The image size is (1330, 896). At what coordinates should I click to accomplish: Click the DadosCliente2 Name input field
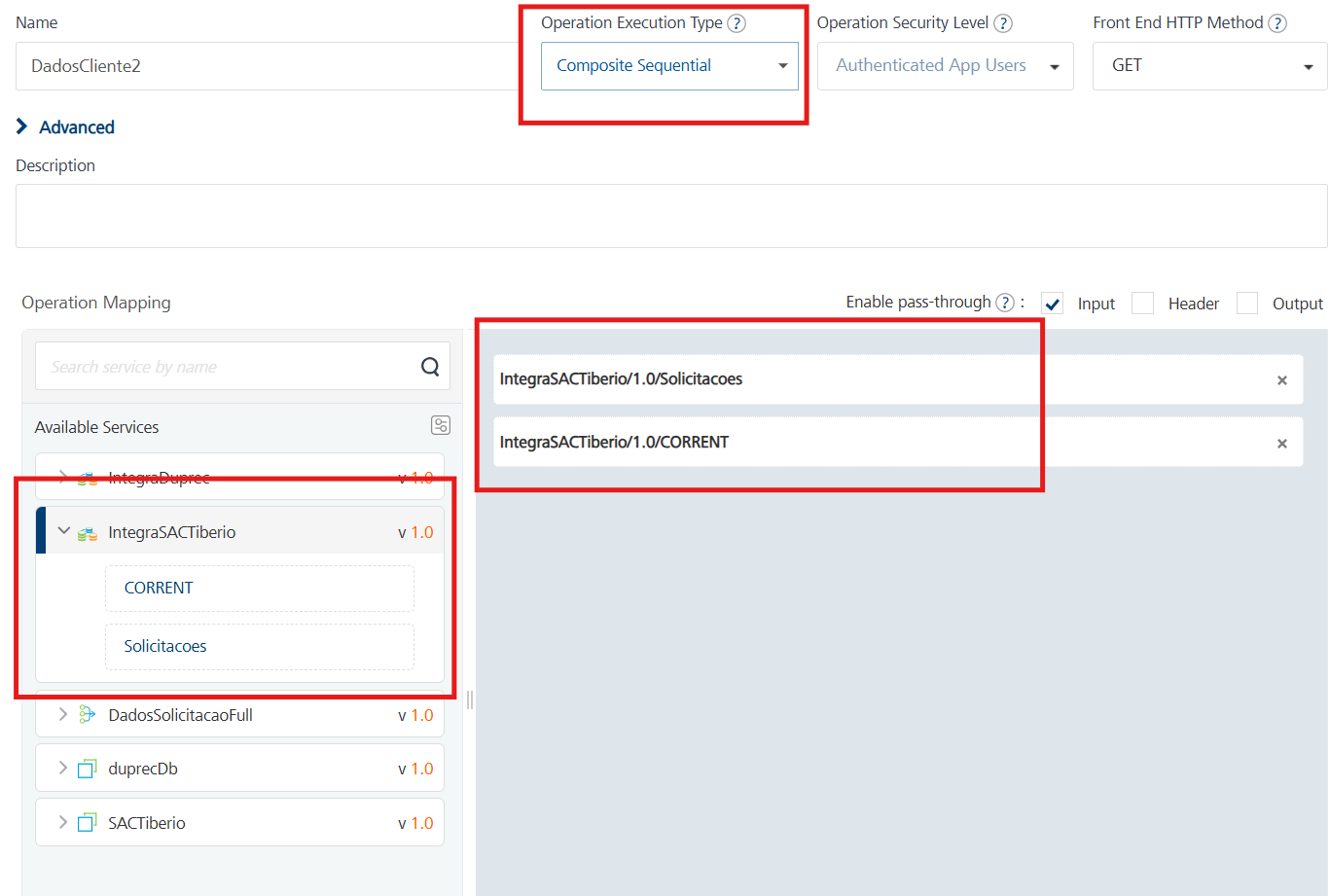pos(263,66)
